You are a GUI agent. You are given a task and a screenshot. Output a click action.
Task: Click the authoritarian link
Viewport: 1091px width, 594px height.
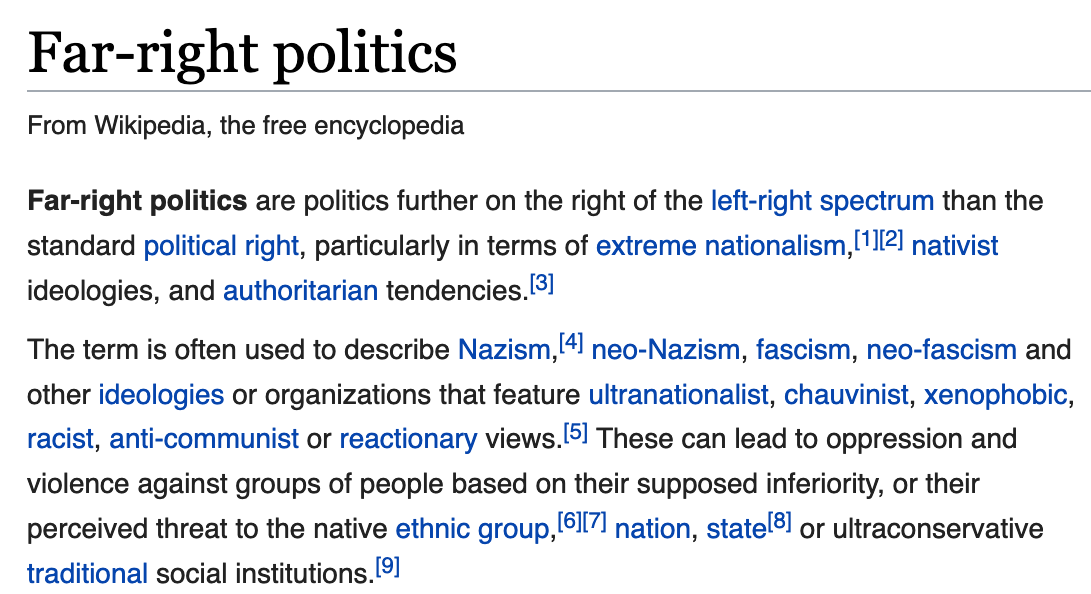[x=300, y=291]
